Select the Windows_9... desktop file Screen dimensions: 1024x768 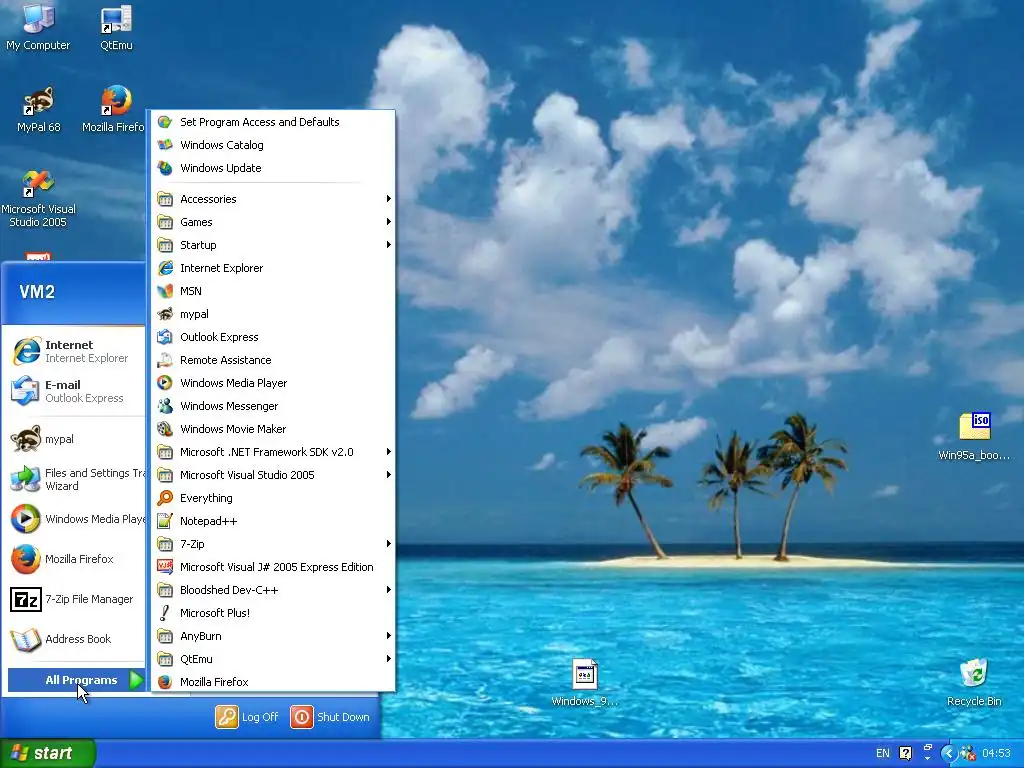coord(584,682)
